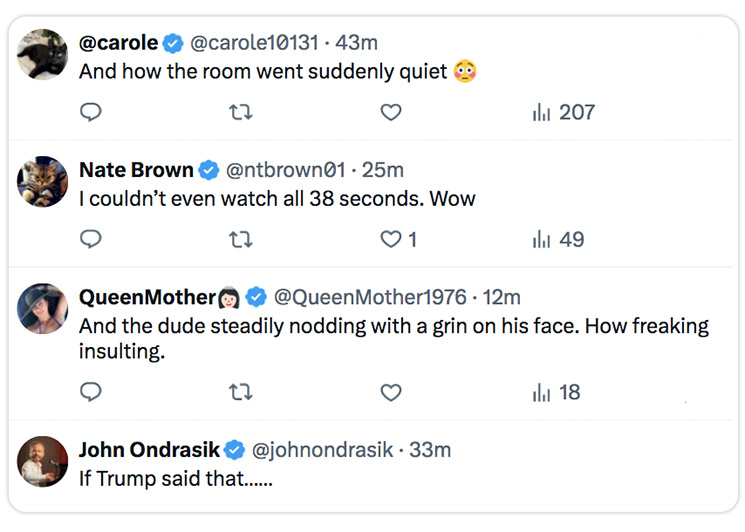Screen dimensions: 745x532
Task: Open QueenMother's profile avatar
Action: tap(43, 308)
